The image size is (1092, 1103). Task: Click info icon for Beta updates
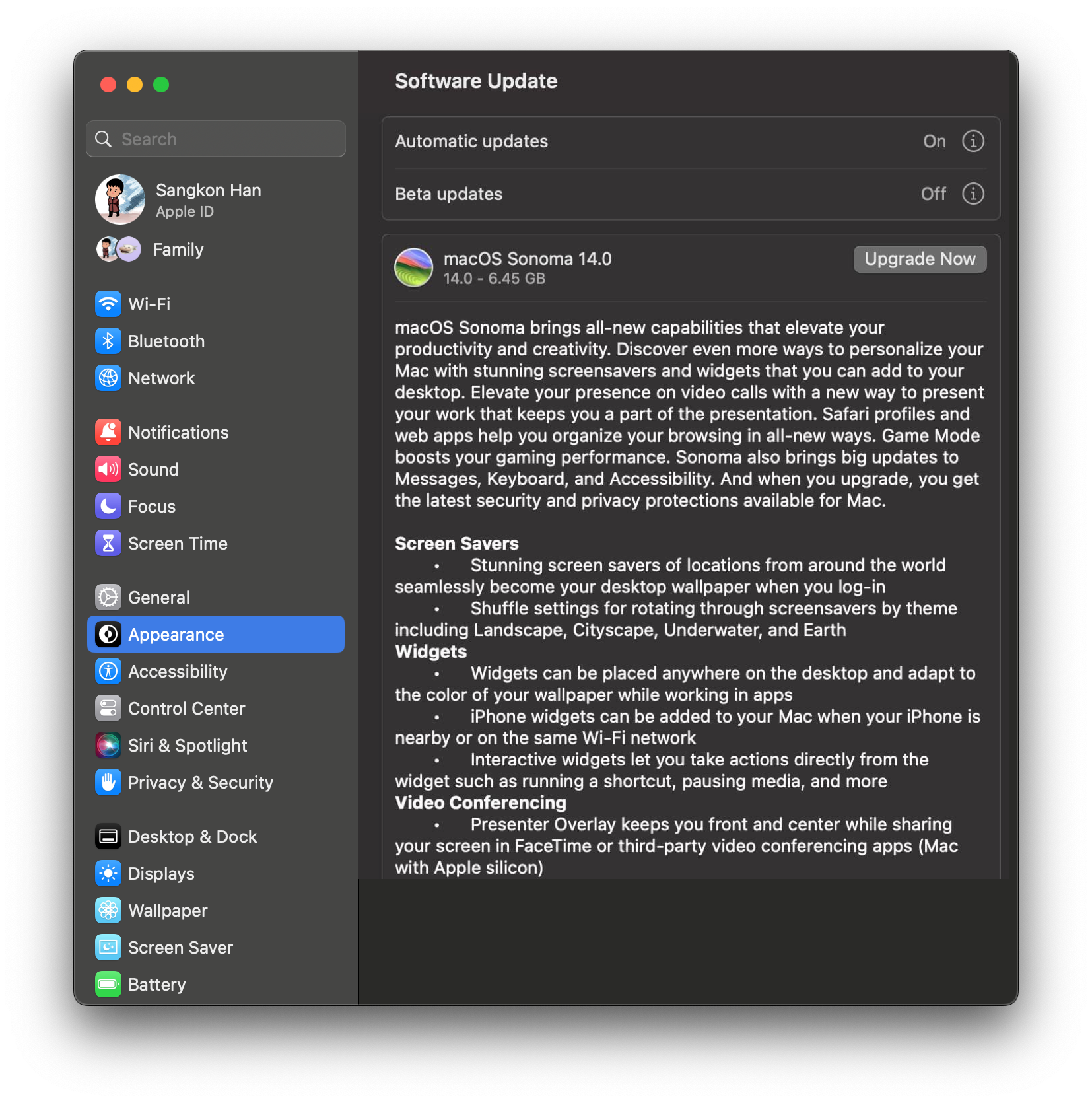point(973,194)
